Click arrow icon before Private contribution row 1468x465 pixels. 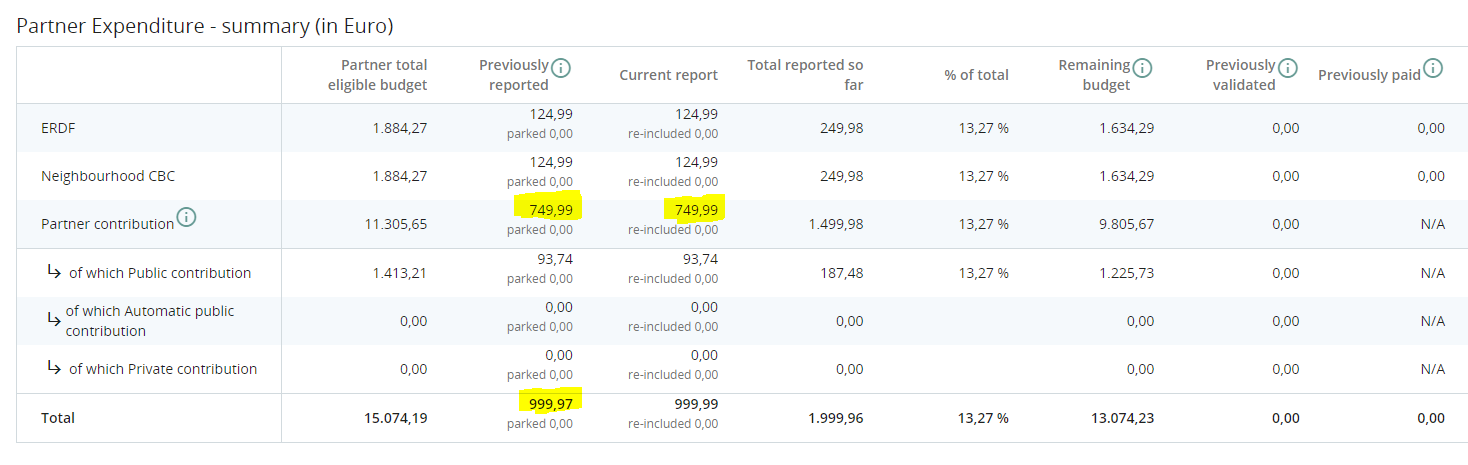tap(54, 368)
